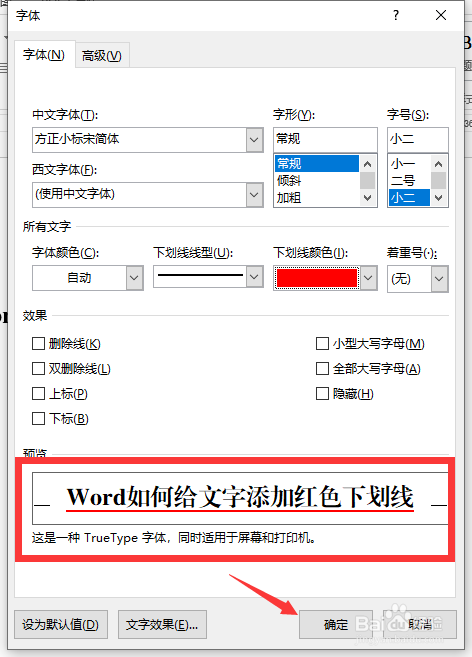Viewport: 472px width, 657px height.
Task: Select 小一 in the 字号 list
Action: pos(409,163)
